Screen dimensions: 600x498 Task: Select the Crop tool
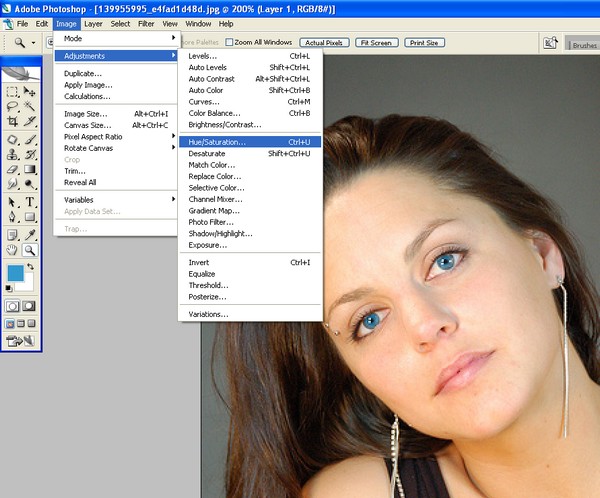tap(12, 121)
